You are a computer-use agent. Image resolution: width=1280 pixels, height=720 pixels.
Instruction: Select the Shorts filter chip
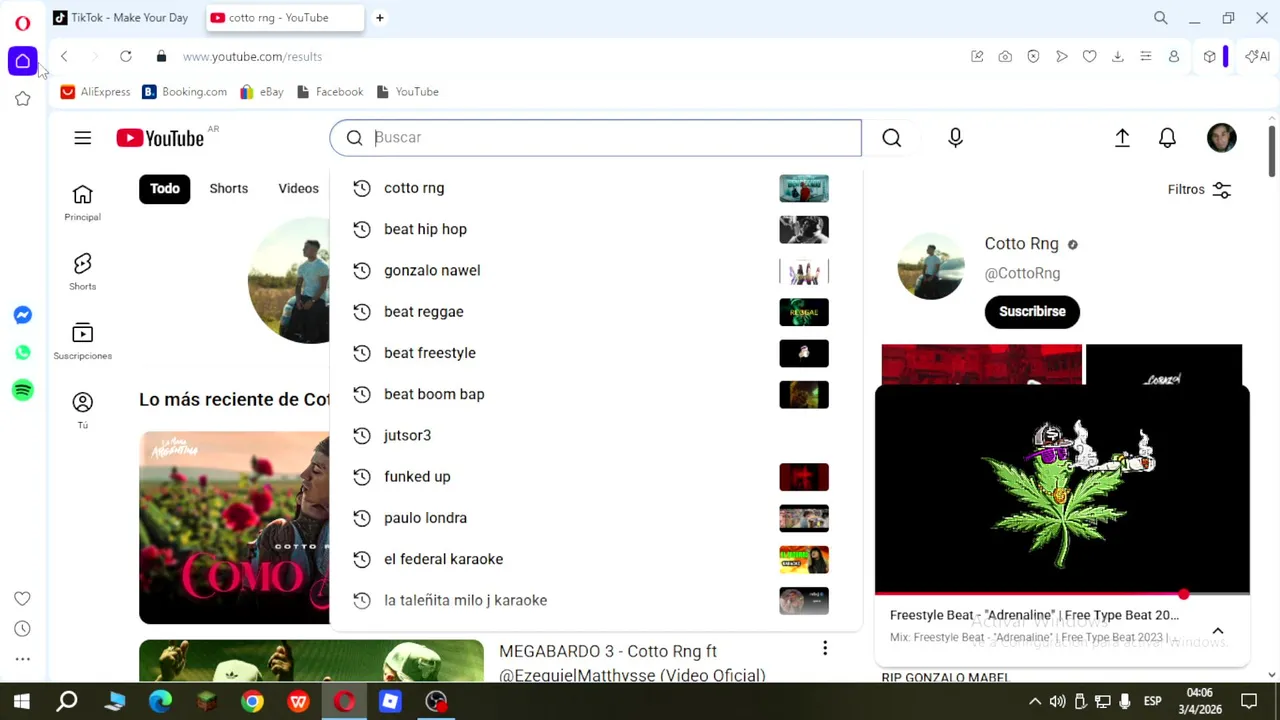tap(229, 189)
